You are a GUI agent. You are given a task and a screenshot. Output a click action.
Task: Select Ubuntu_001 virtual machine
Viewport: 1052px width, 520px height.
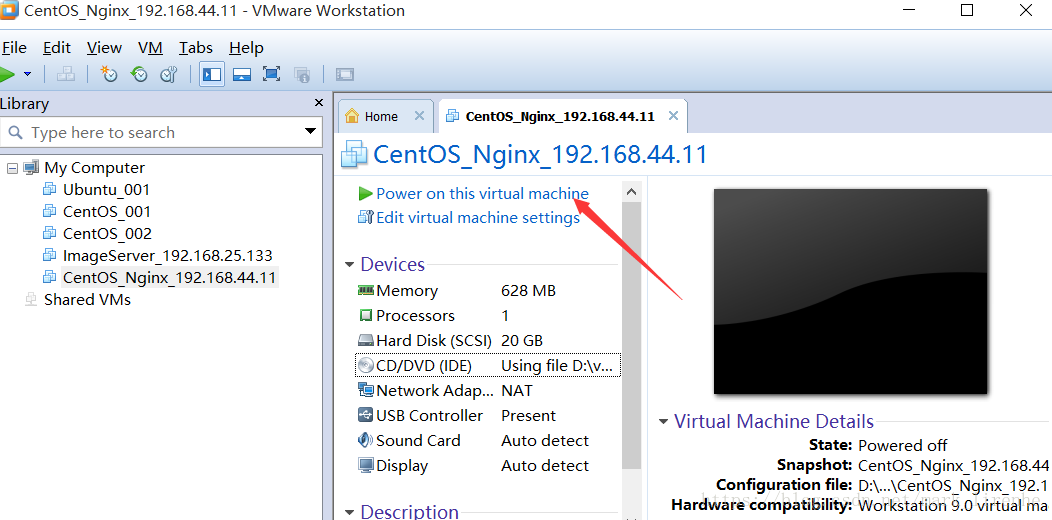pos(106,190)
